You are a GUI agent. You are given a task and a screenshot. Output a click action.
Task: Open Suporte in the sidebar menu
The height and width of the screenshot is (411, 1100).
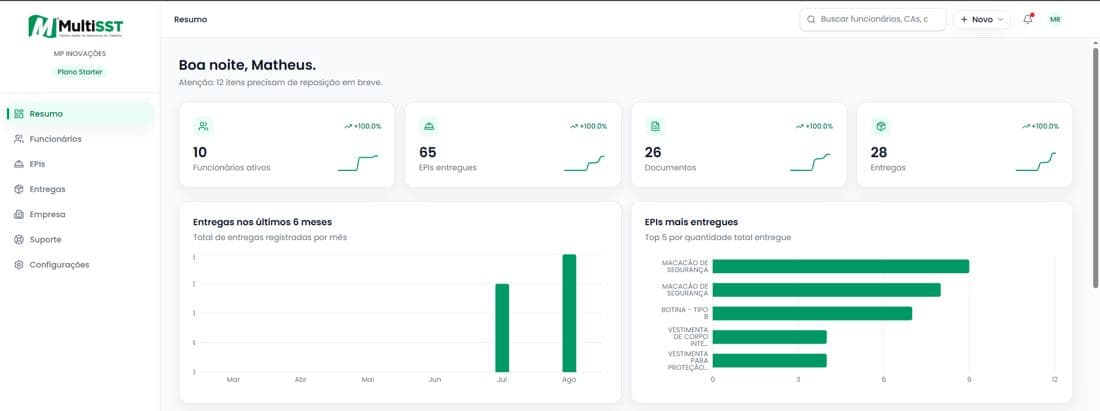click(x=79, y=240)
